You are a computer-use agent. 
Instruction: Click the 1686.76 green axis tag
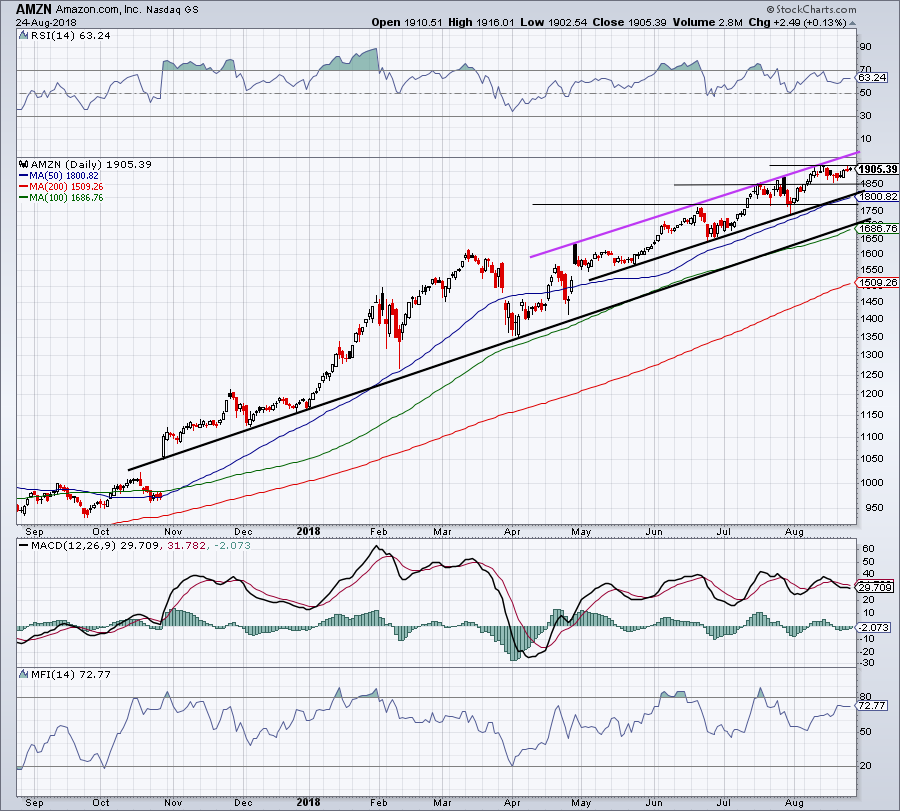(878, 228)
